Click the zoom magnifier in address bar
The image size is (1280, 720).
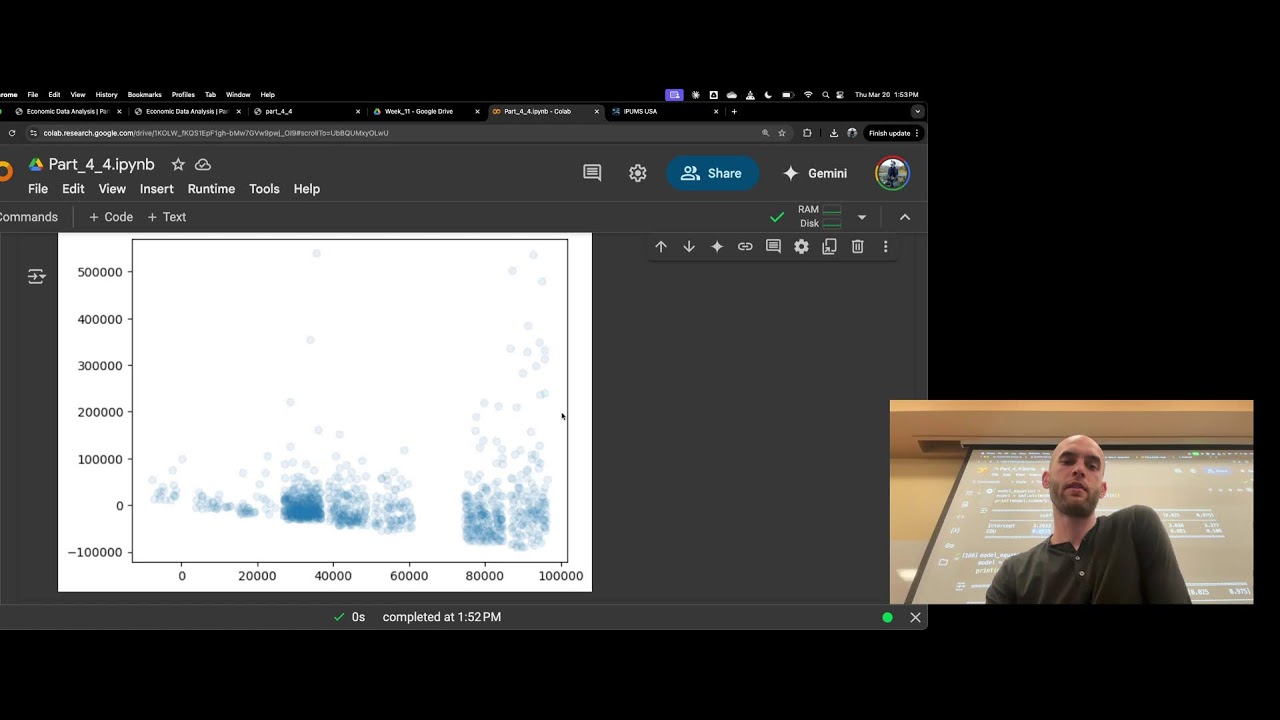tap(766, 133)
